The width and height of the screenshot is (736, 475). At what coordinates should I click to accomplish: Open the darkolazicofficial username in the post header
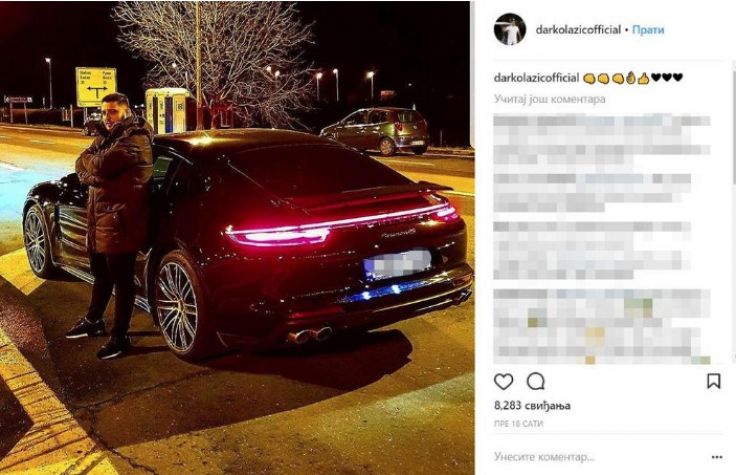click(578, 30)
